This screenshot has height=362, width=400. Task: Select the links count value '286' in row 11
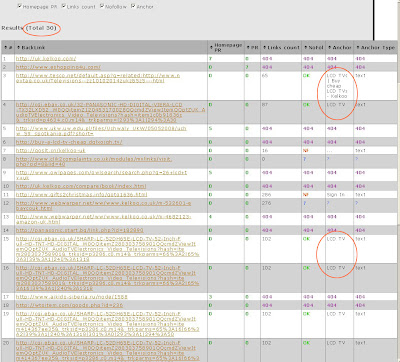coord(266,195)
